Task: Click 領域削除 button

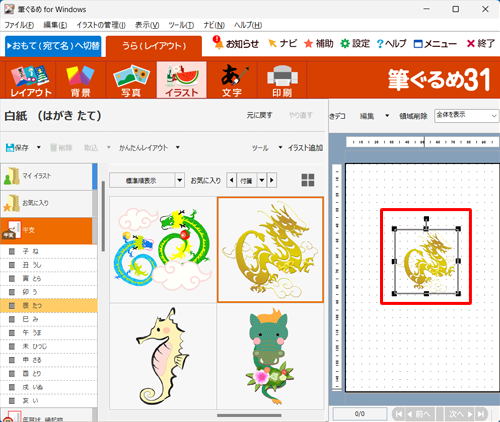Action: pos(413,116)
